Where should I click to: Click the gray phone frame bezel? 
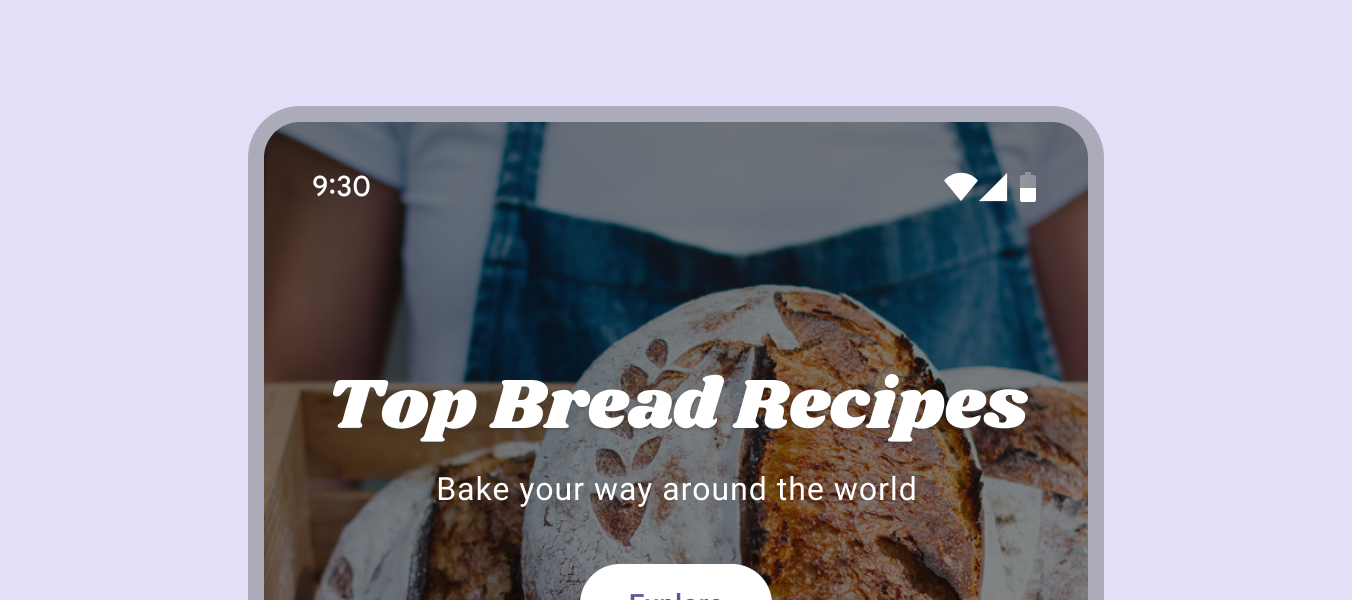(x=256, y=400)
